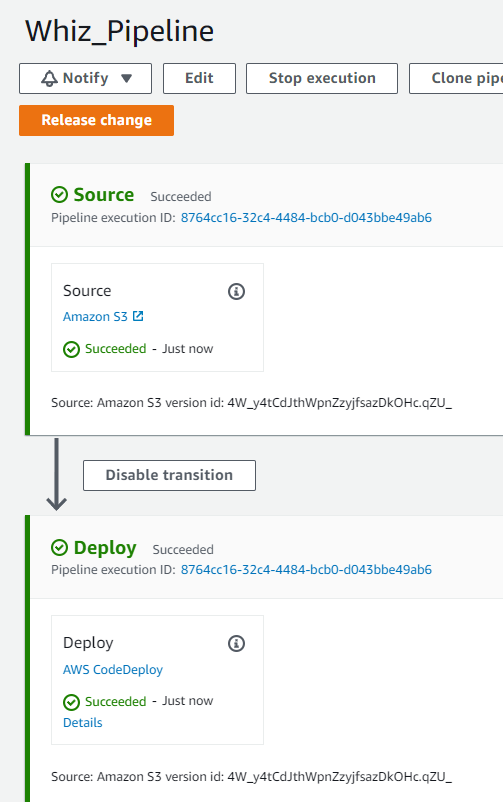
Task: Open the AWS CodeDeploy link
Action: coord(113,670)
